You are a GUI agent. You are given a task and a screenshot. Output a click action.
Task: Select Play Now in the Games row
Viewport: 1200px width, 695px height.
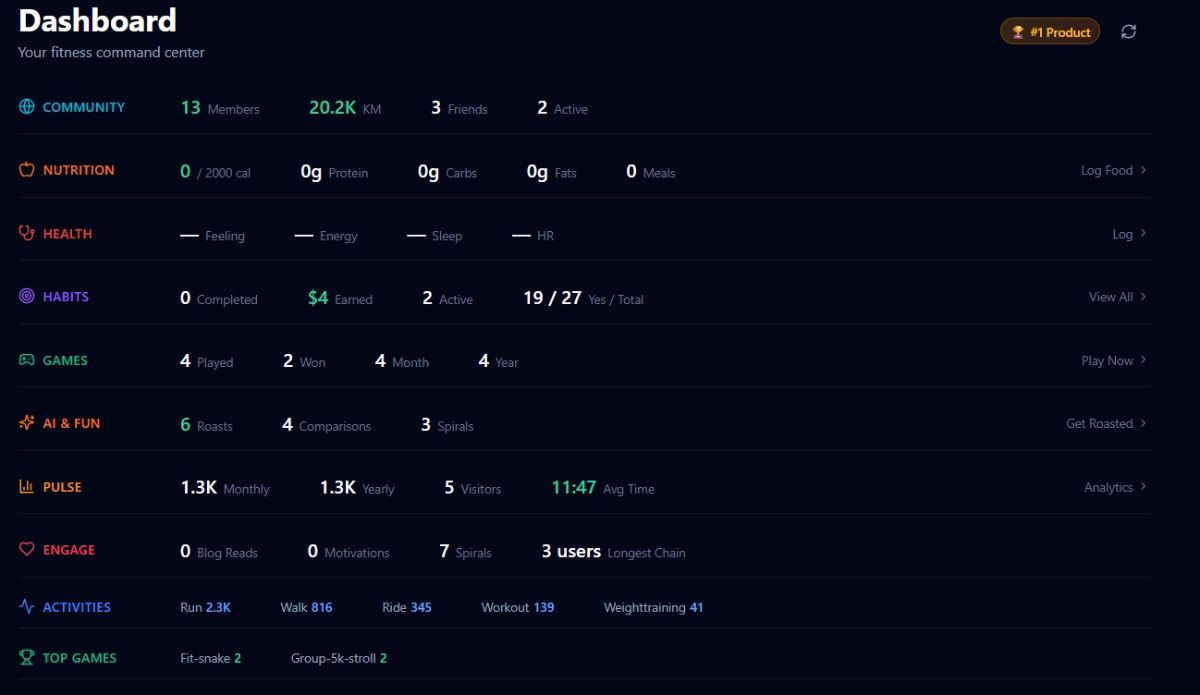pos(1113,360)
